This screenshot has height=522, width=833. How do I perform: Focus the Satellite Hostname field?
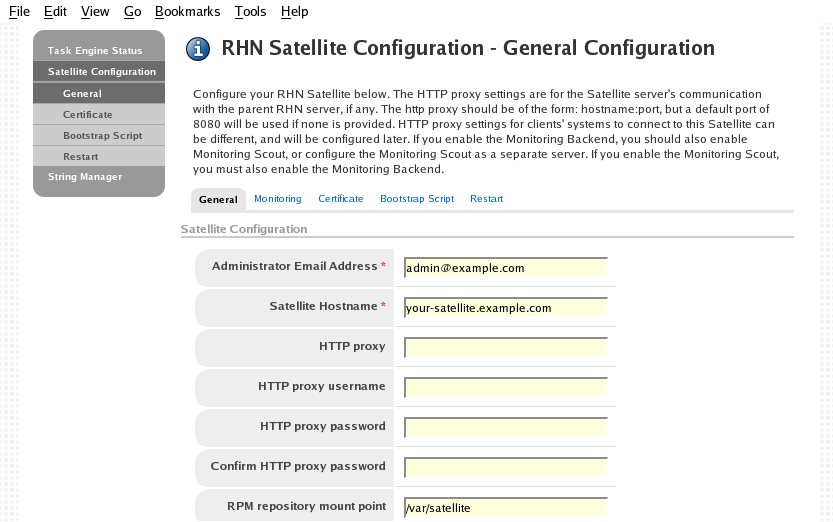coord(505,308)
